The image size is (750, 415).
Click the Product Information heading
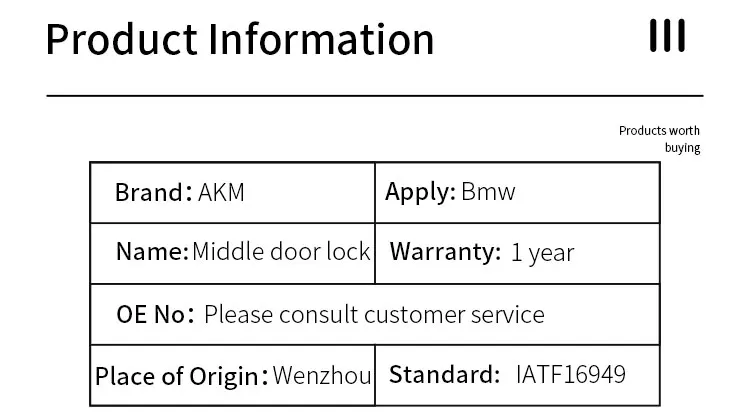pyautogui.click(x=240, y=39)
